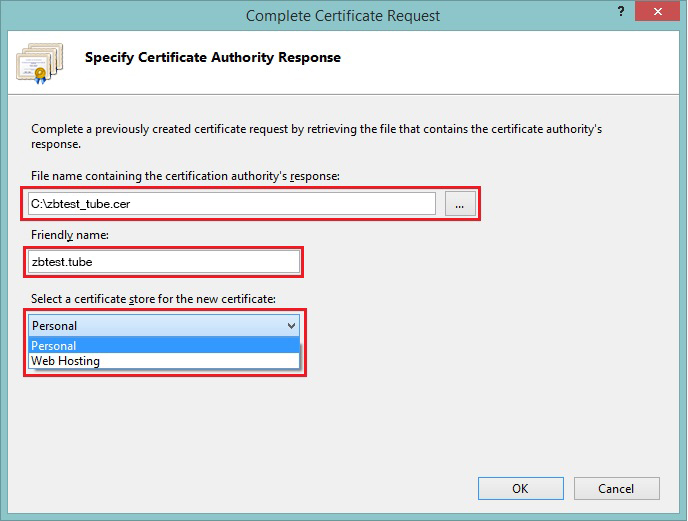Click the "Specify Certificate Authority Response" heading
This screenshot has height=521, width=688.
[212, 57]
